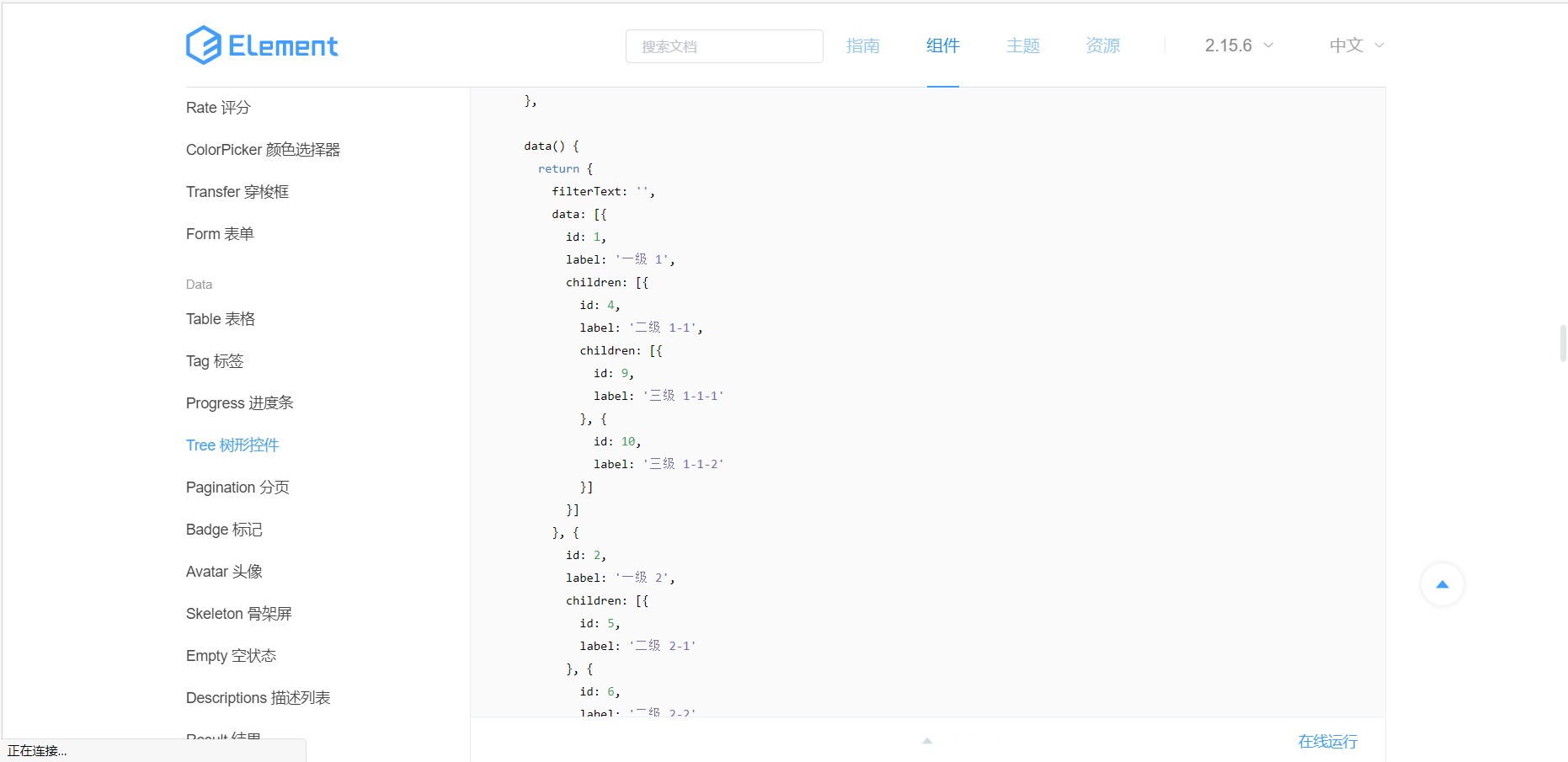
Task: Click the code line "label: '二级 1-1',"
Action: pos(642,328)
